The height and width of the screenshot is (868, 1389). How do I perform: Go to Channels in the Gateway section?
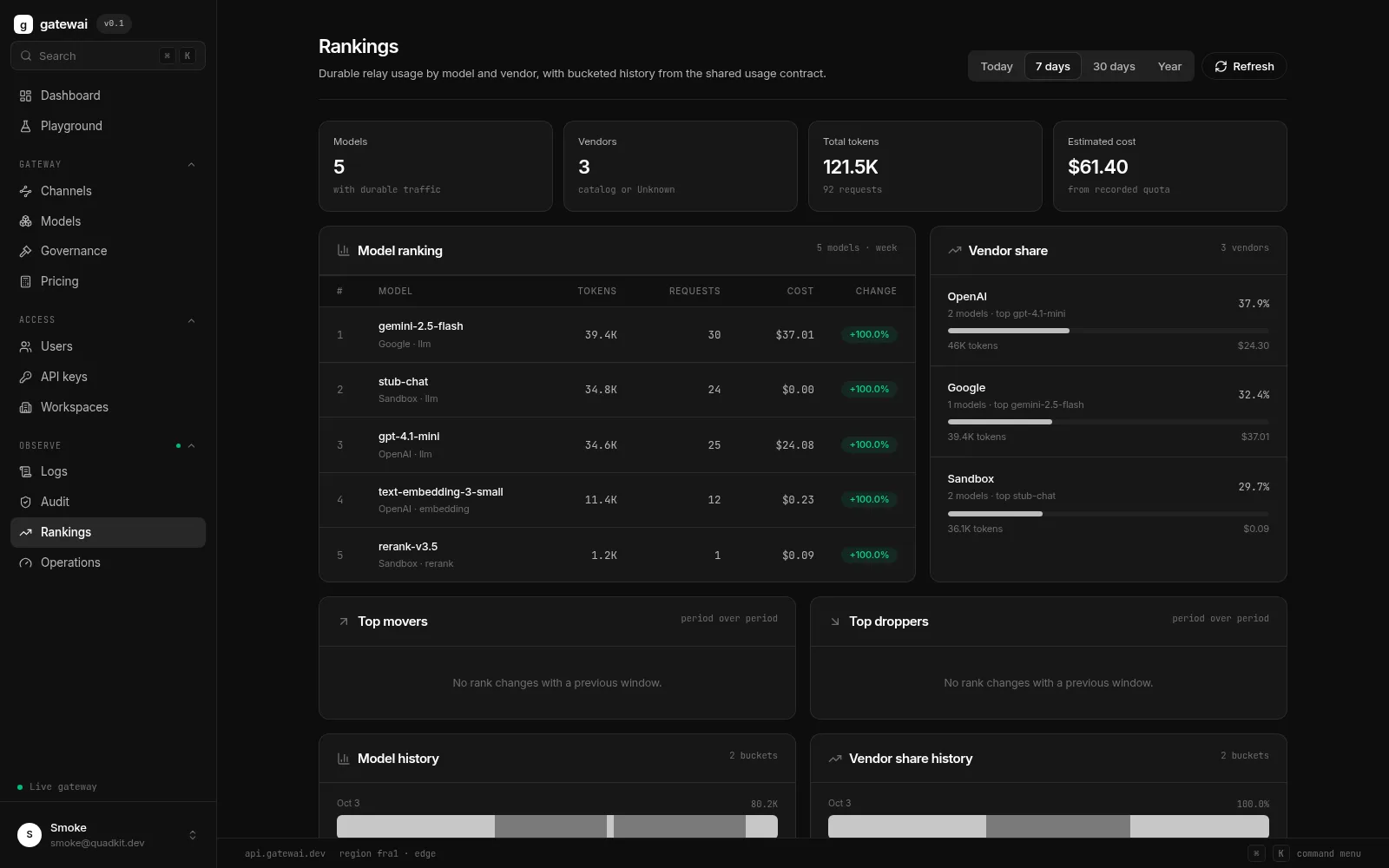[108, 191]
